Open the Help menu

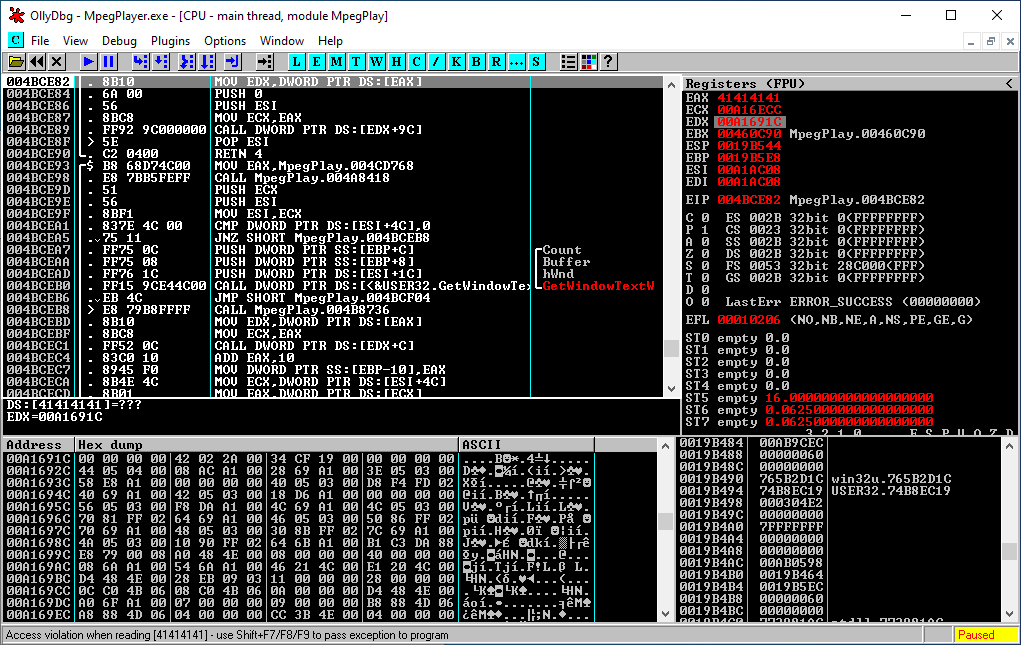pos(330,40)
